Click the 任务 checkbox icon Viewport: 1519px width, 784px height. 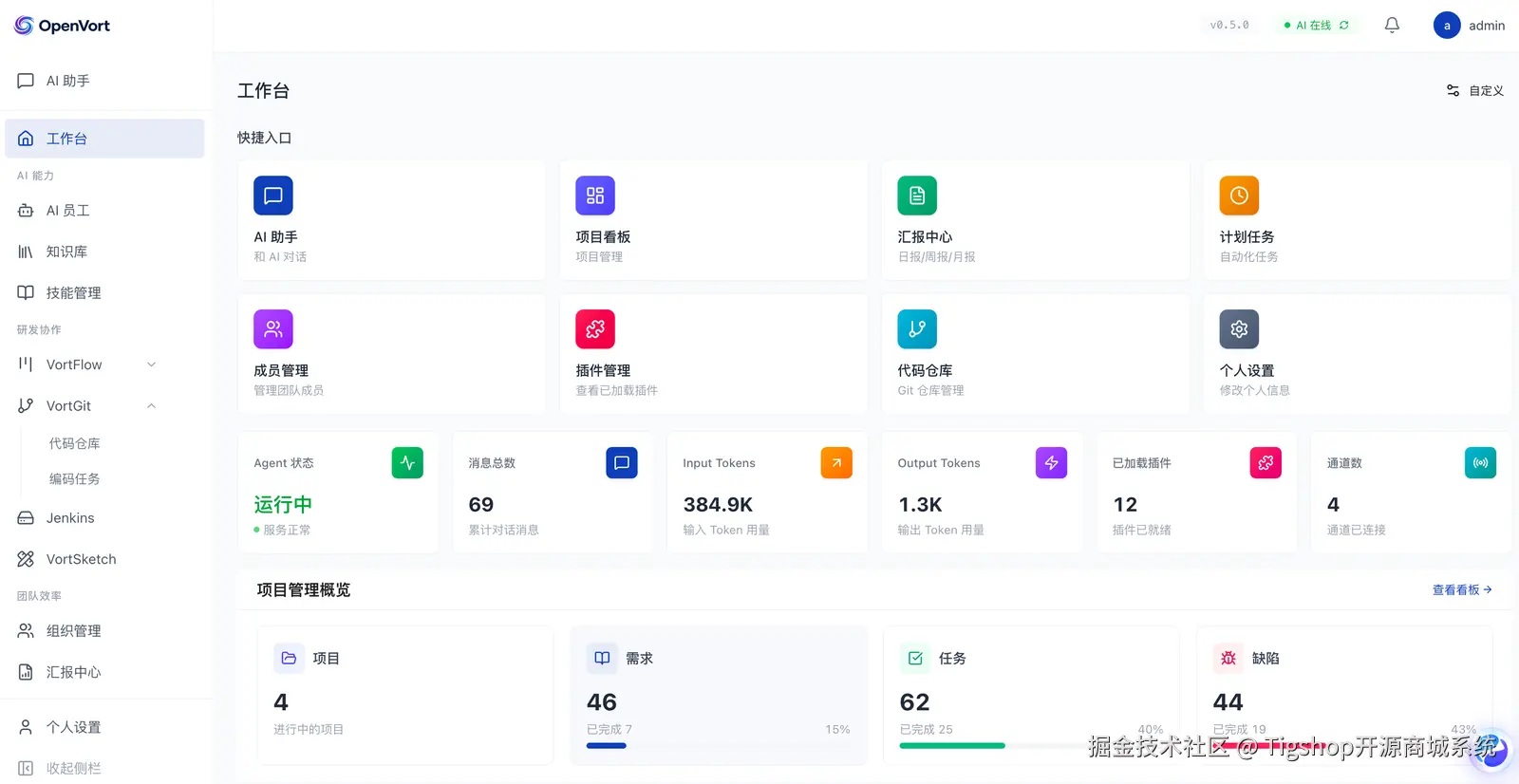pos(915,658)
